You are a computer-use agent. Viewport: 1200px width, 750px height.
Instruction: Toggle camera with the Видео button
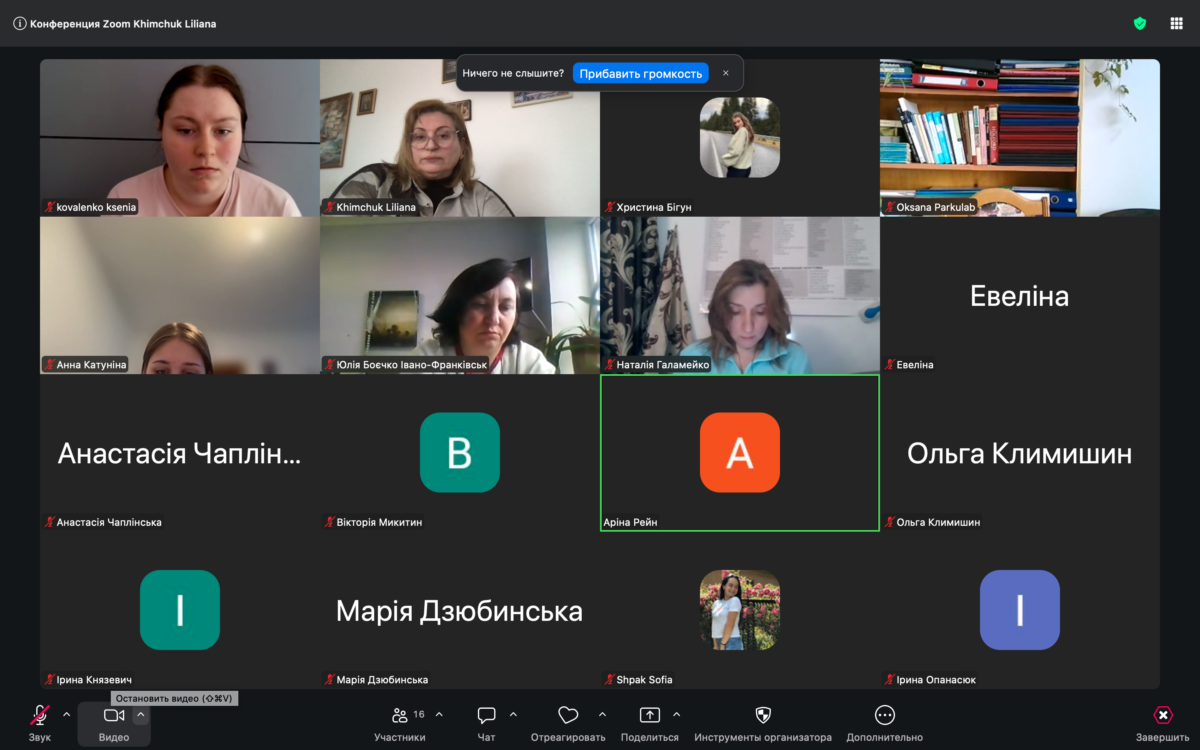click(114, 723)
